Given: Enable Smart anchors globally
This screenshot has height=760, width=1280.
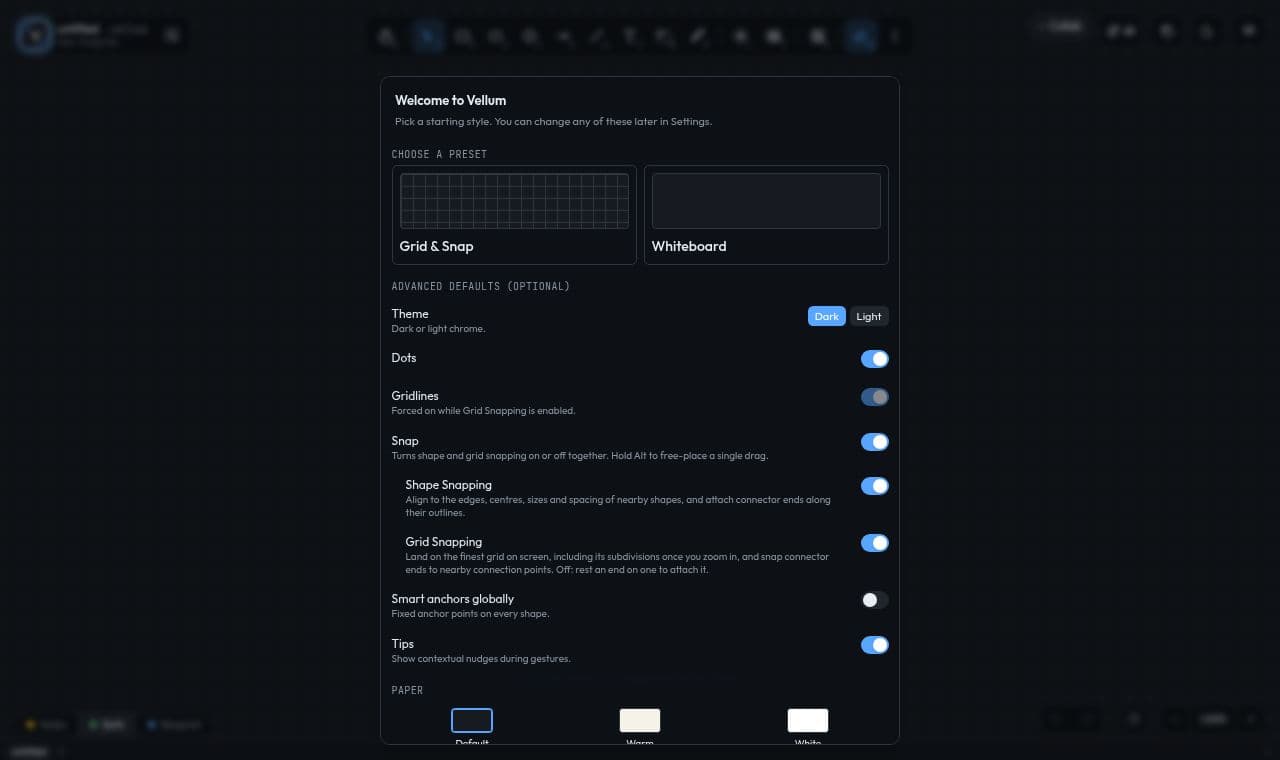Looking at the screenshot, I should tap(875, 600).
